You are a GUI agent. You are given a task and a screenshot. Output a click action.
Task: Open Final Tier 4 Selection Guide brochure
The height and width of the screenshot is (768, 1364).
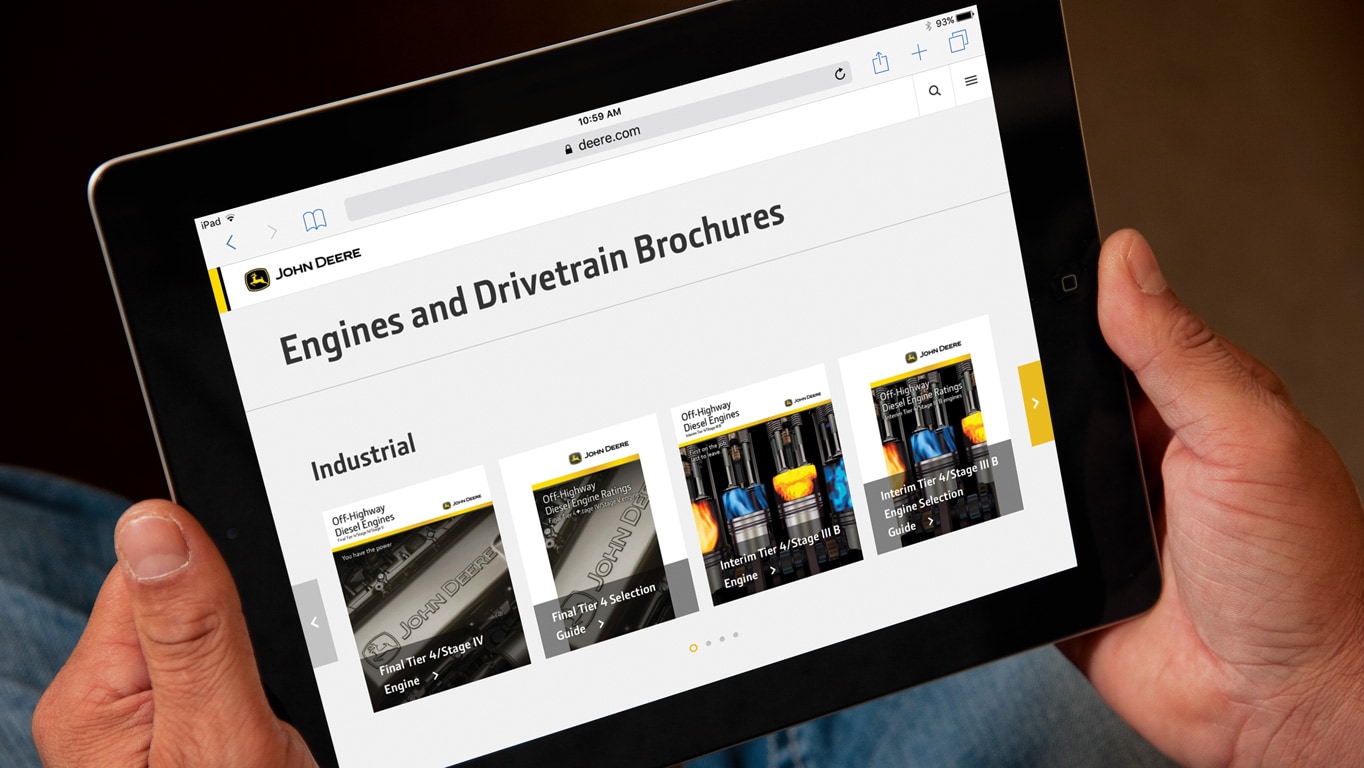[599, 536]
